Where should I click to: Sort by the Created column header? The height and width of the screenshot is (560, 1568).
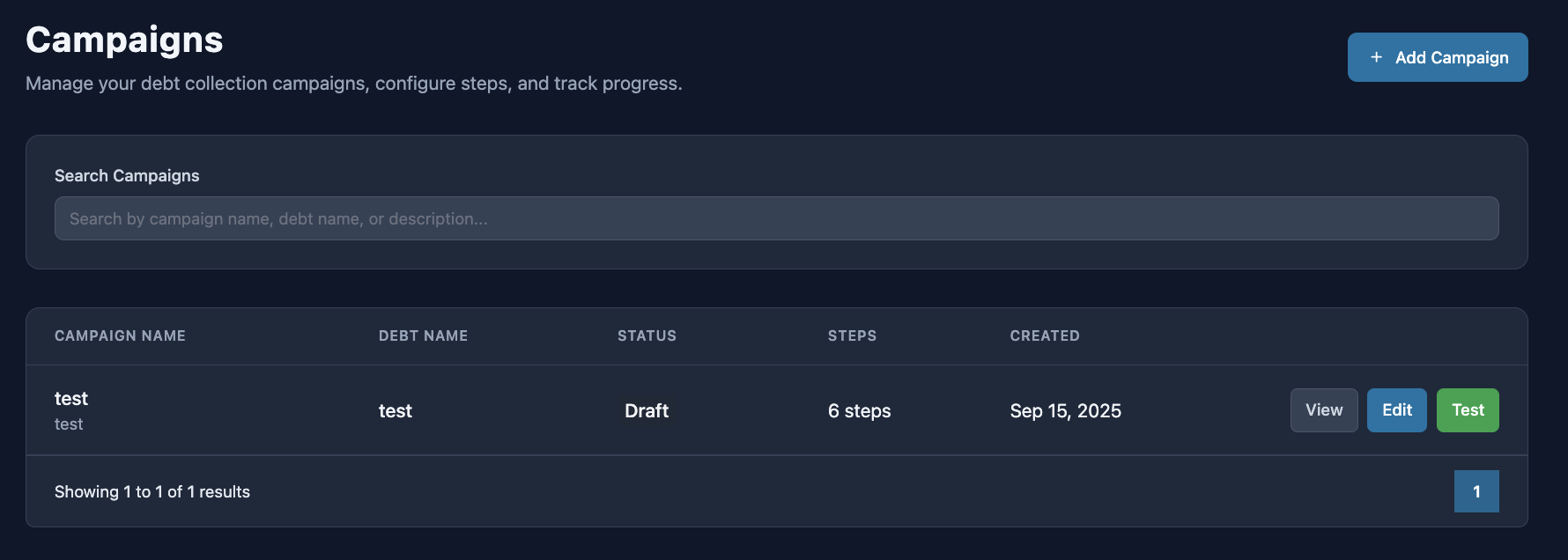tap(1044, 335)
